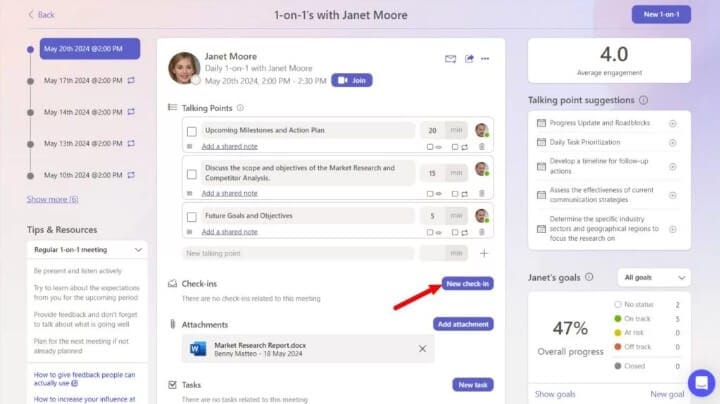The height and width of the screenshot is (404, 720).
Task: Remove the Market Research Report.docx attachment
Action: point(422,349)
